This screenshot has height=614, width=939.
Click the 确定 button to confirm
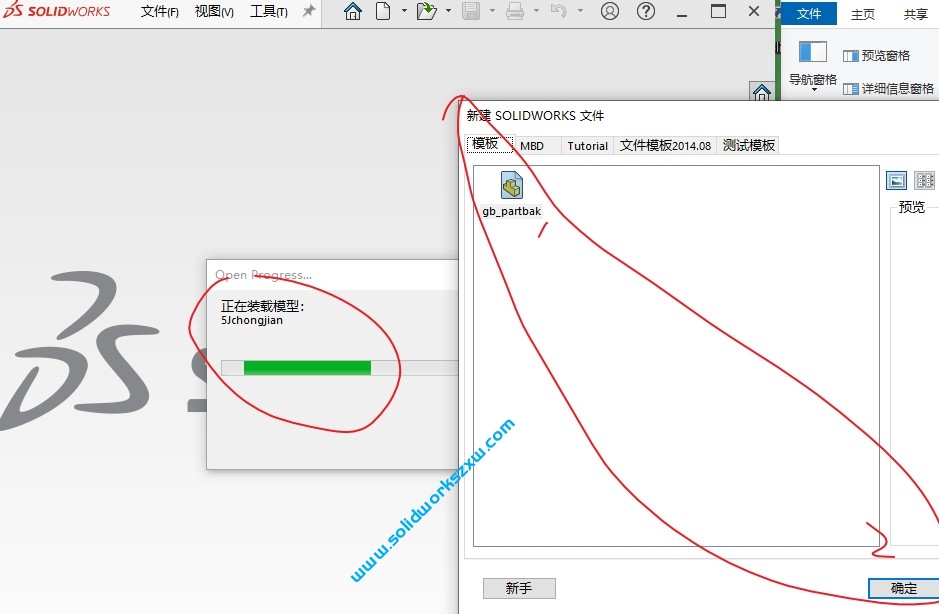tap(901, 589)
